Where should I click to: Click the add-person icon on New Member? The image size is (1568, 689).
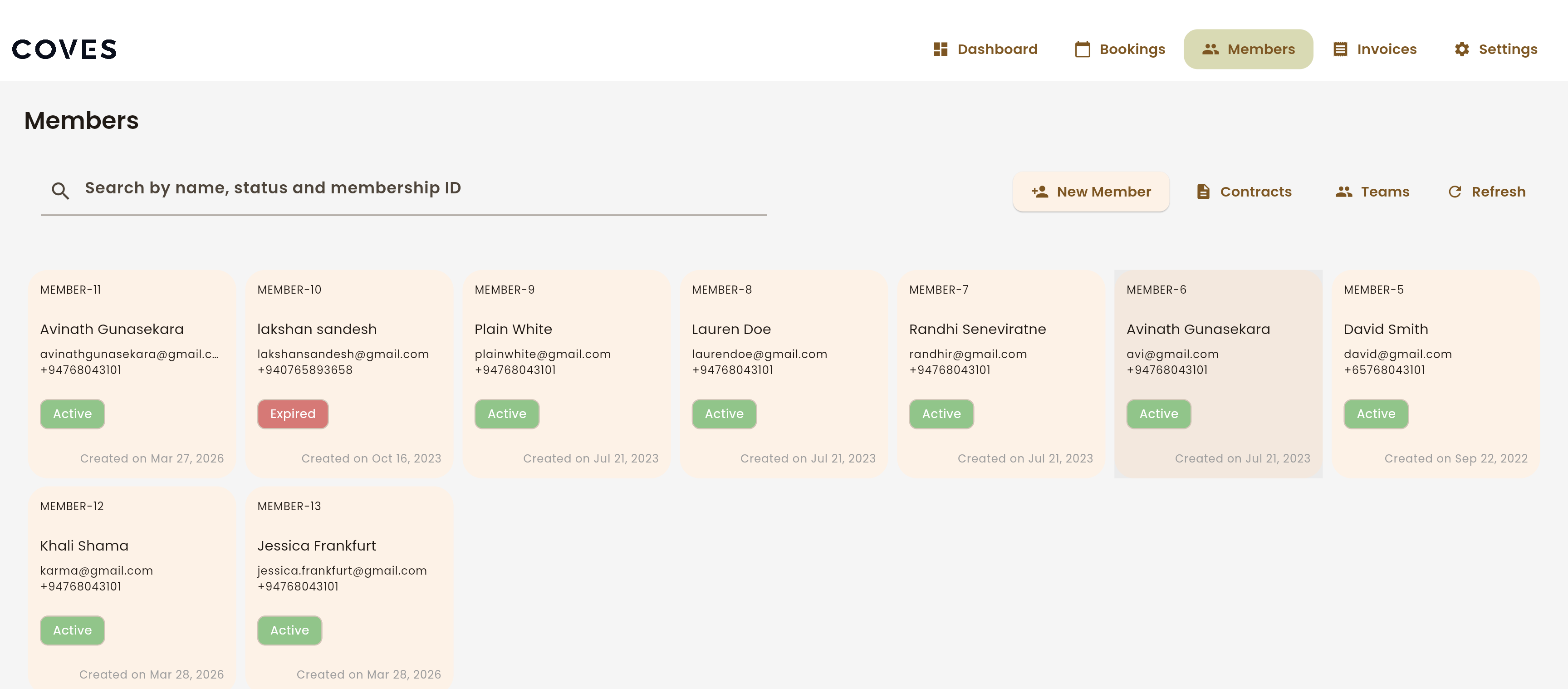coord(1039,192)
